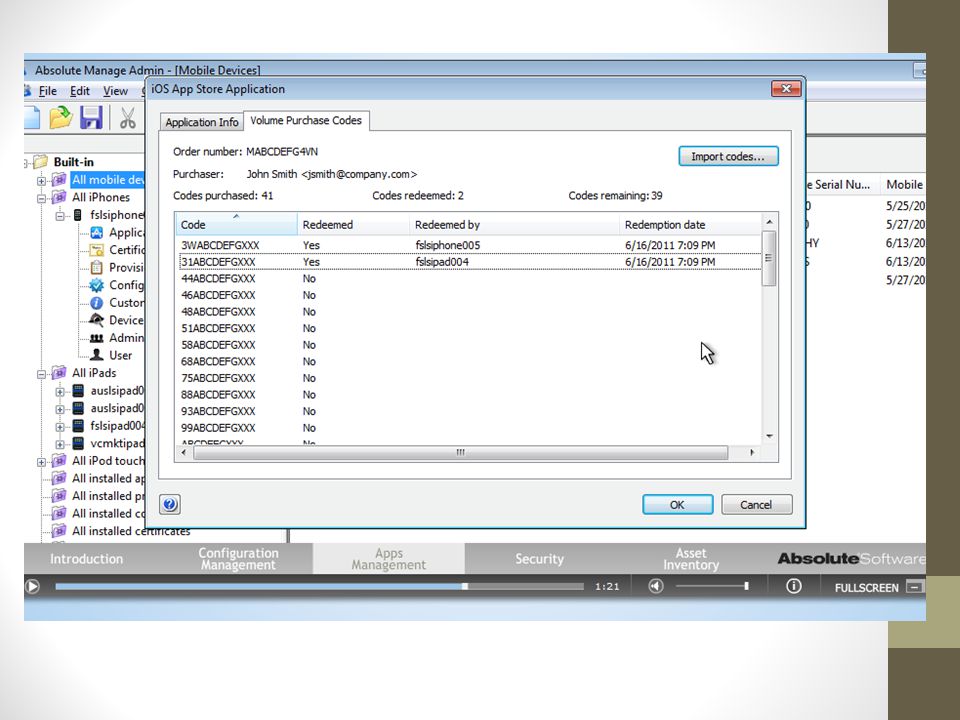
Task: Select the All installed certificates tree item
Action: [x=131, y=531]
